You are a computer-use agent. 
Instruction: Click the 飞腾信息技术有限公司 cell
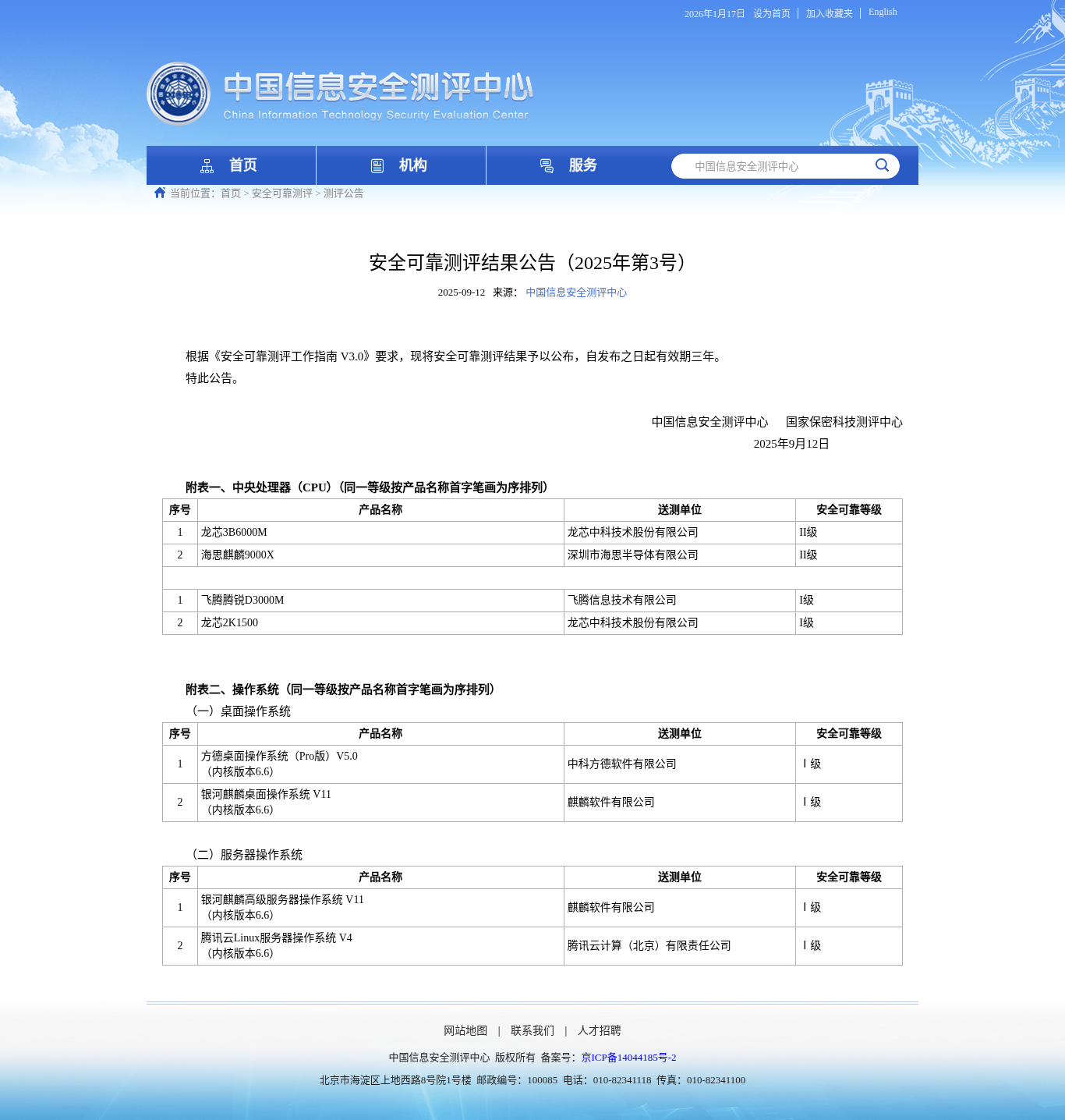680,601
